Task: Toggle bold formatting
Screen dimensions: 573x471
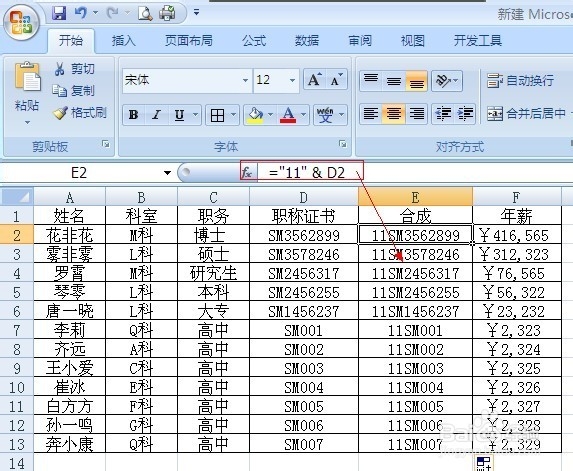Action: (134, 115)
